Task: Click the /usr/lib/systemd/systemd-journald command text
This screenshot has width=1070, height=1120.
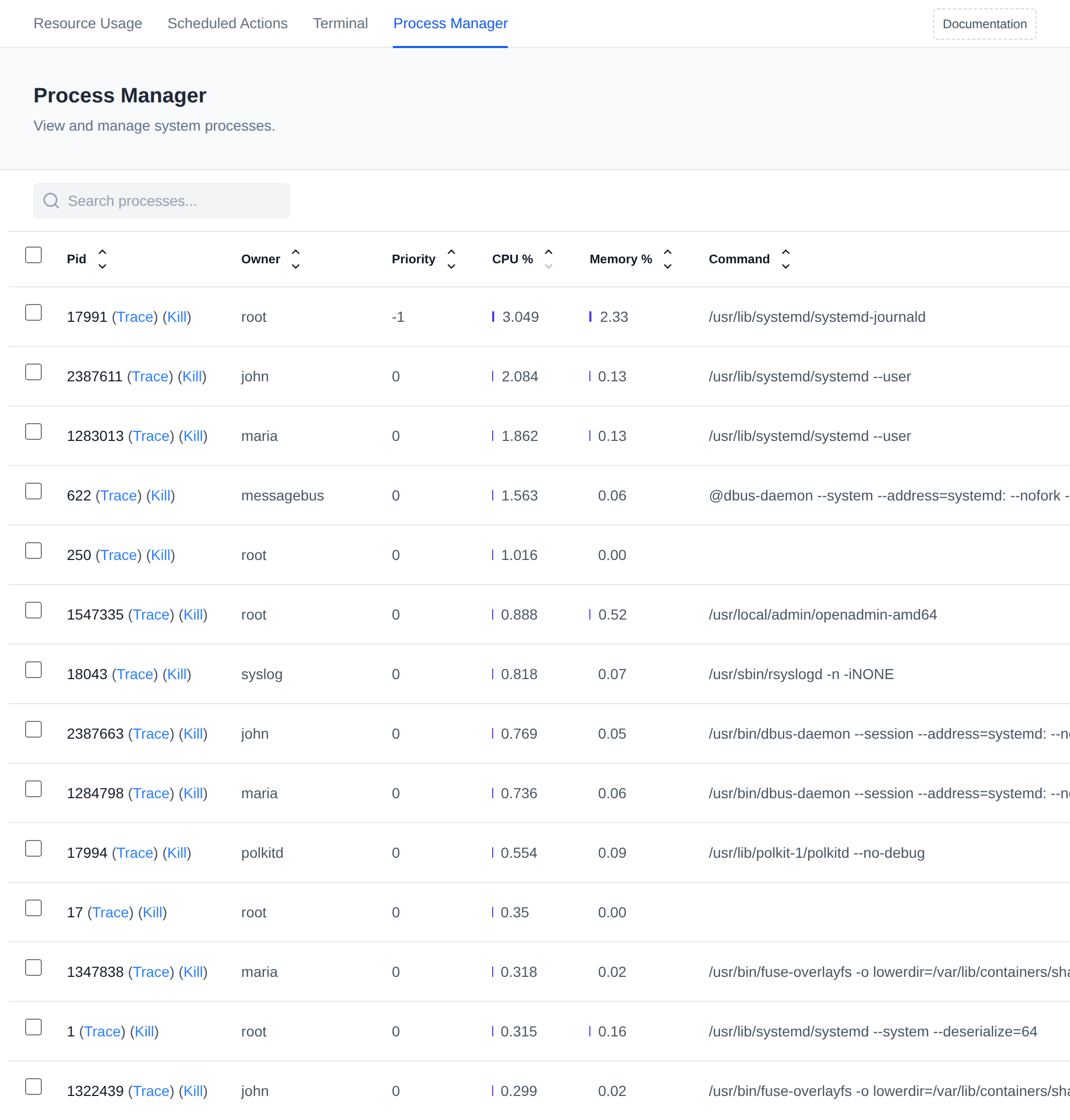Action: [817, 317]
